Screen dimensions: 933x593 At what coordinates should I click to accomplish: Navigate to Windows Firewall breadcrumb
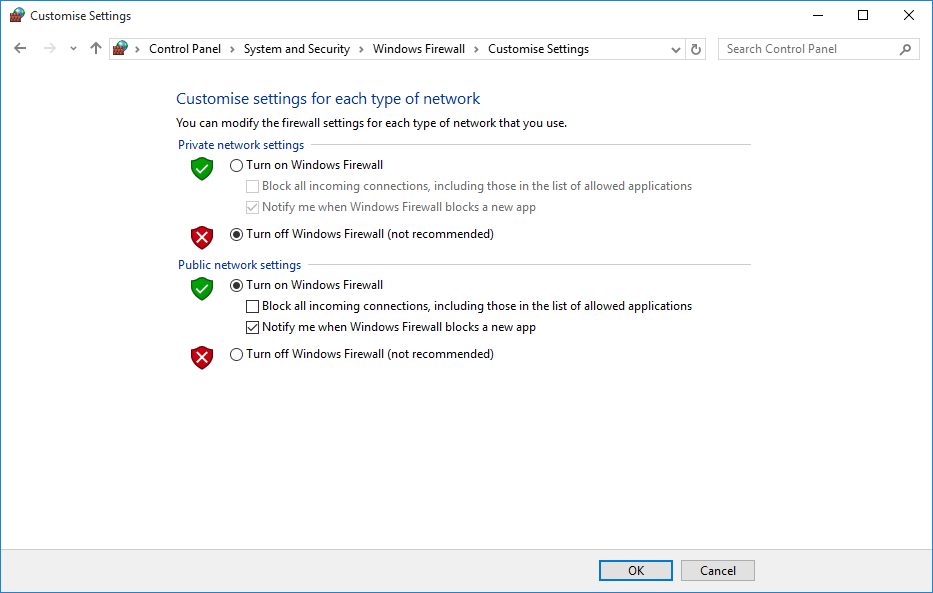pos(419,49)
